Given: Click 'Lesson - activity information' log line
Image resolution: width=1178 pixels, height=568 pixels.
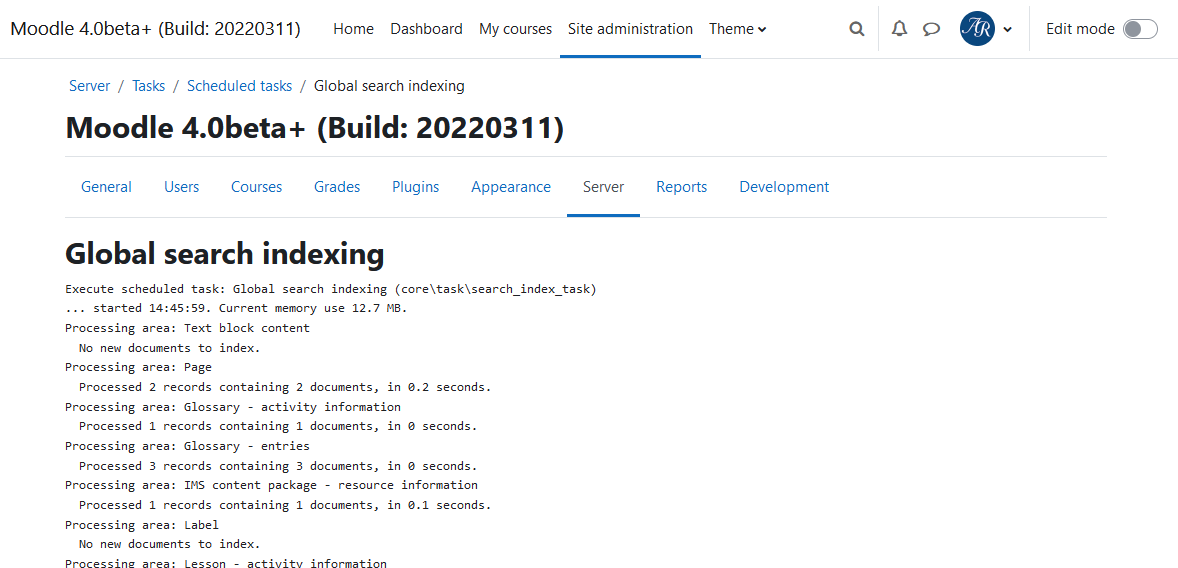Looking at the screenshot, I should 226,563.
